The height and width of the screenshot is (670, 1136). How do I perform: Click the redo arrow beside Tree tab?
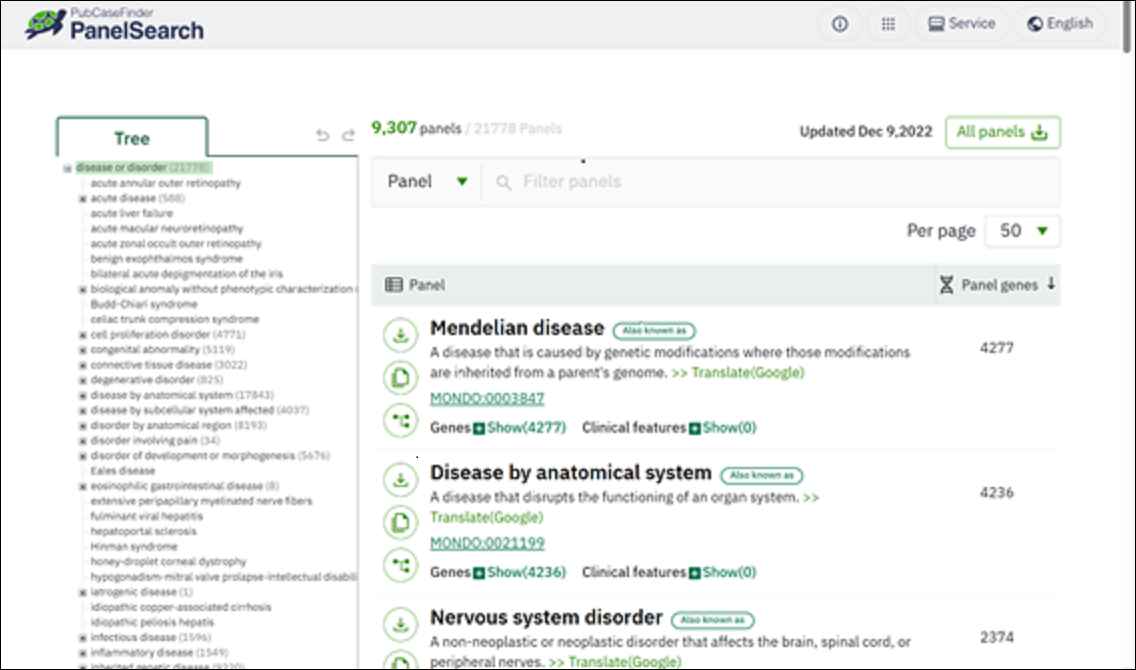348,136
